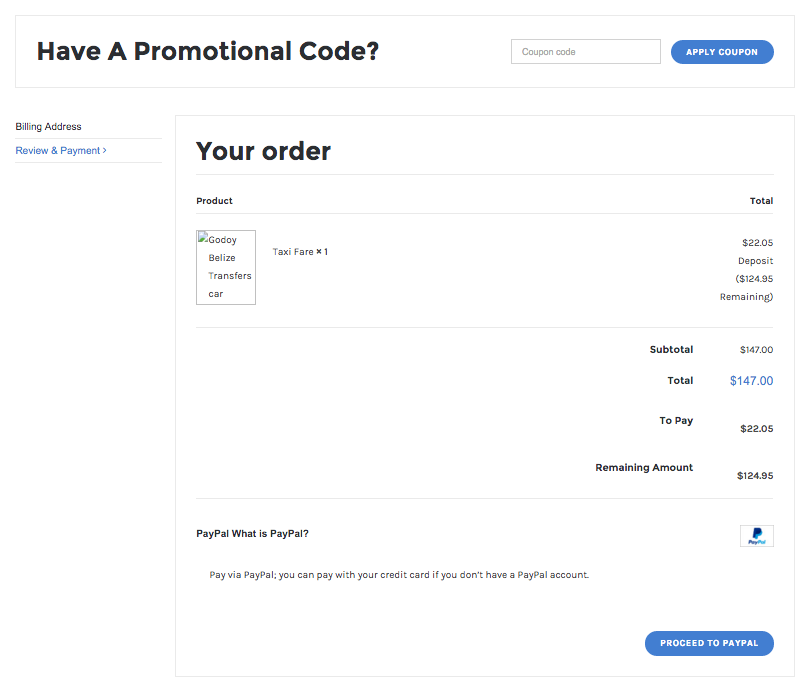Image resolution: width=808 pixels, height=682 pixels.
Task: Click the Godoy Belize Transfers car thumbnail
Action: coord(226,267)
